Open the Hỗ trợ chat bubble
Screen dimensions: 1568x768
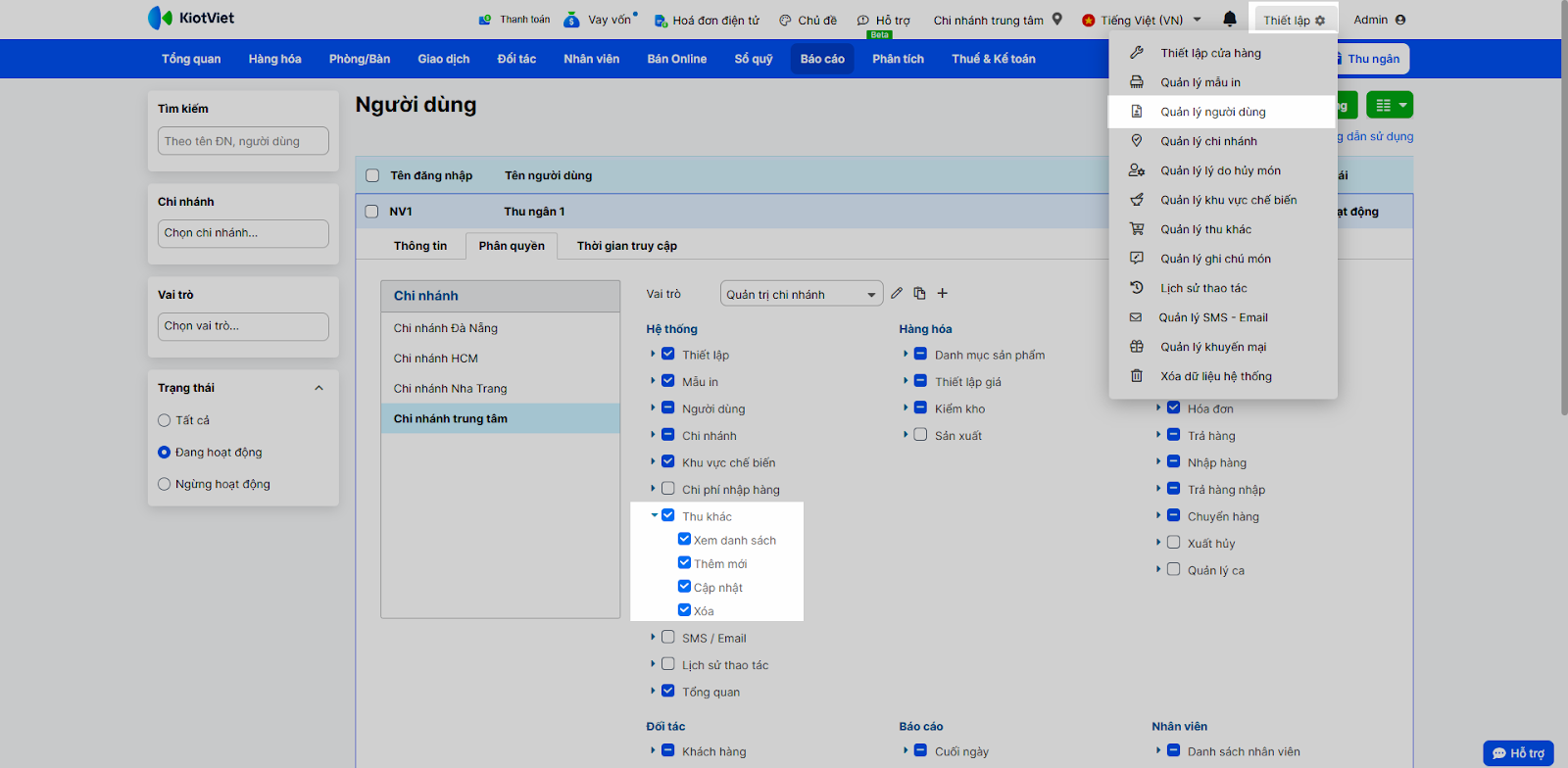(x=1518, y=752)
